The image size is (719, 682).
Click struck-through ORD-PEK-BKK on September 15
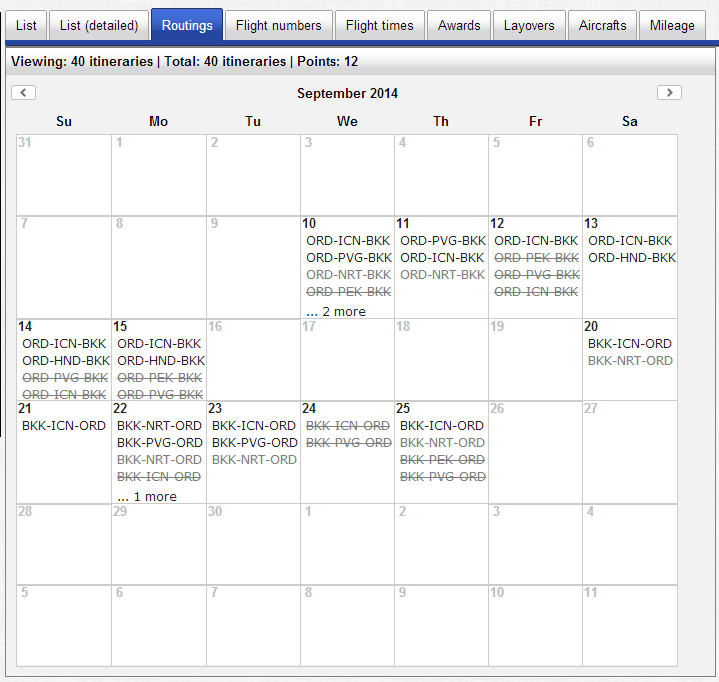pyautogui.click(x=160, y=378)
